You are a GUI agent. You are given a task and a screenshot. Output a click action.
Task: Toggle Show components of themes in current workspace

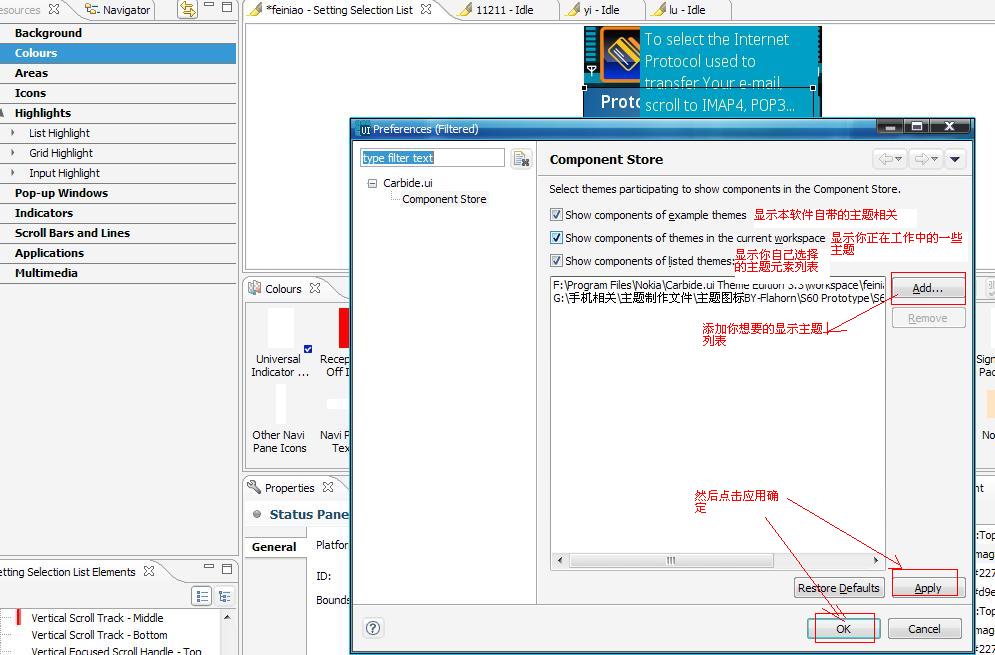click(556, 237)
